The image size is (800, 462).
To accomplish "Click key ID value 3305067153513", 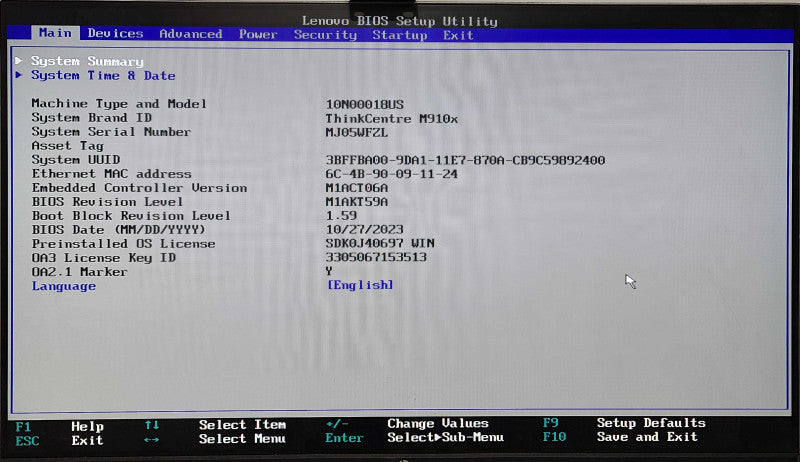I will tap(376, 257).
